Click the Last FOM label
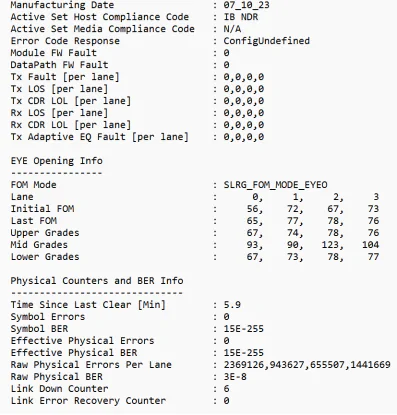The image size is (397, 415). coord(34,221)
